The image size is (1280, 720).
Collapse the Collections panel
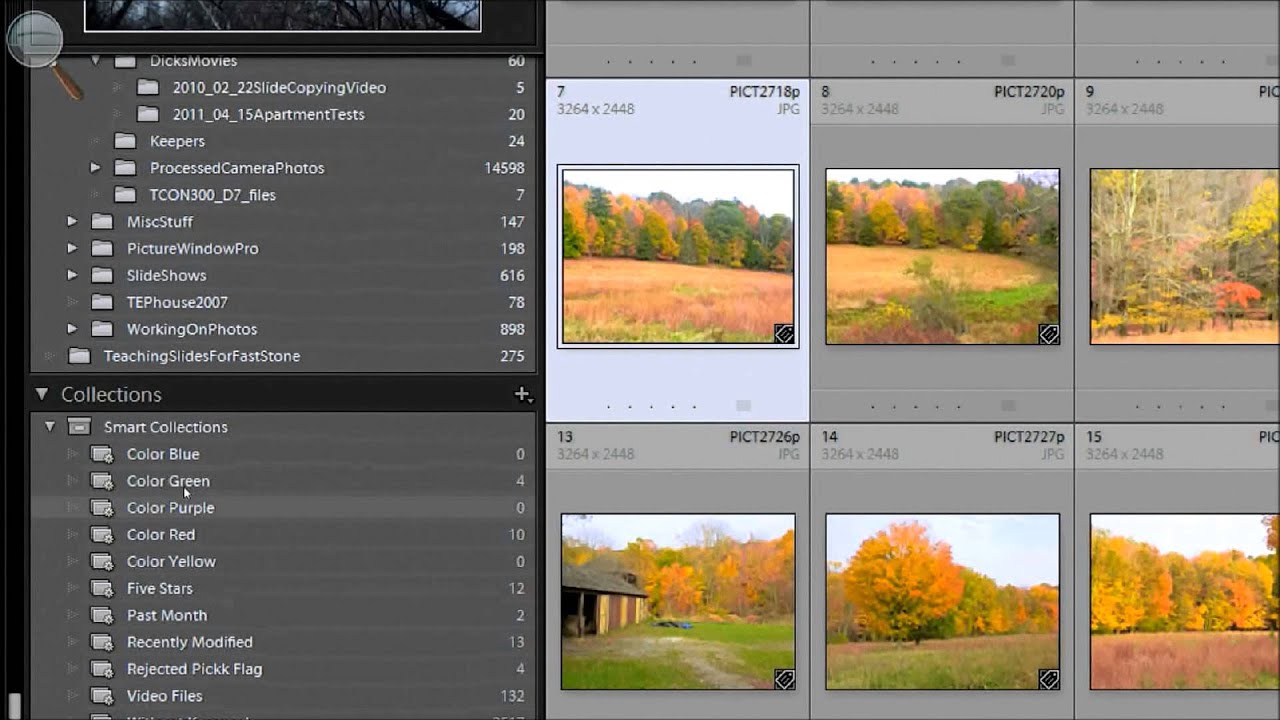click(x=42, y=395)
